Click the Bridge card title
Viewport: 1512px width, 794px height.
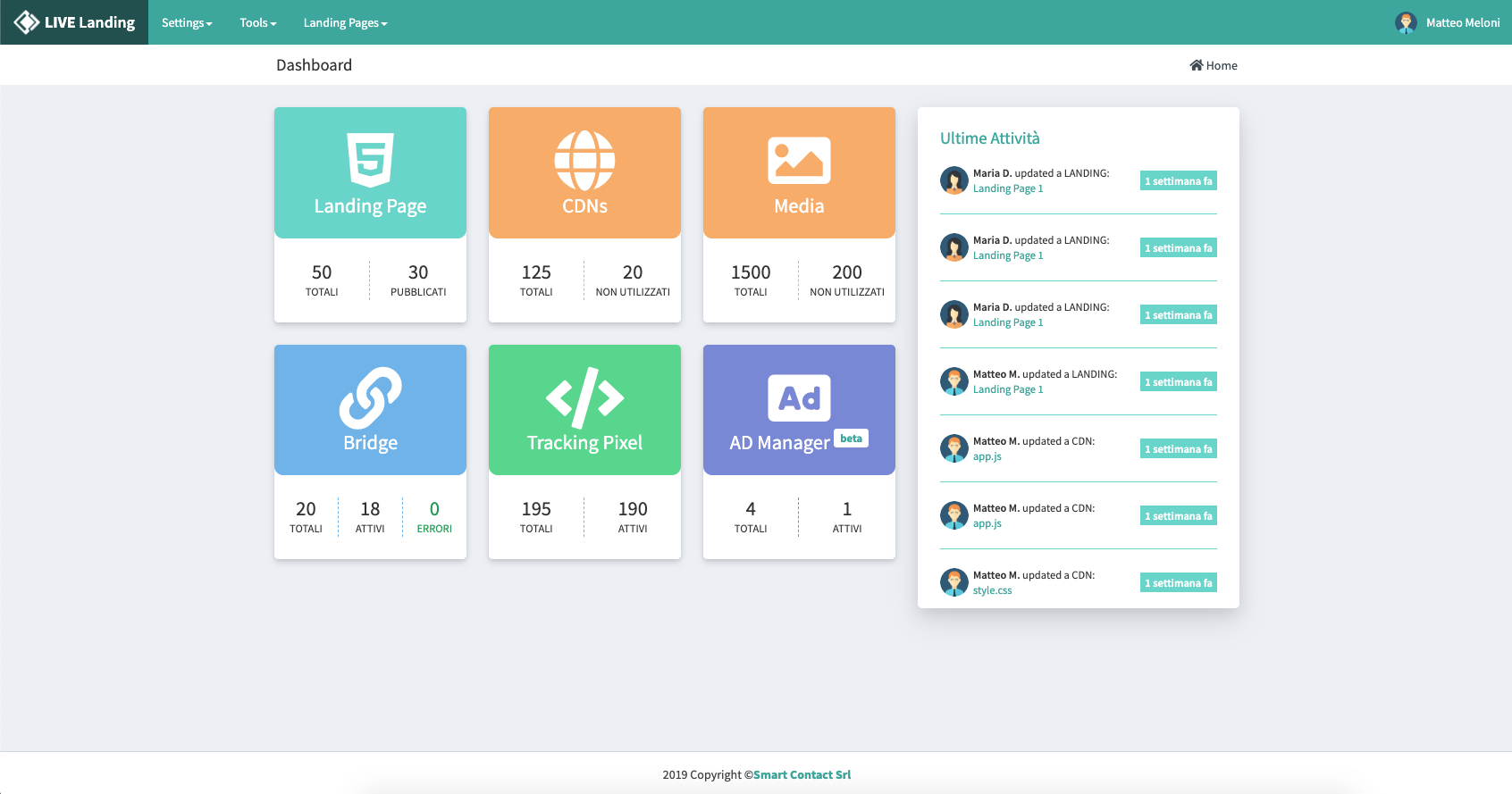pyautogui.click(x=370, y=443)
